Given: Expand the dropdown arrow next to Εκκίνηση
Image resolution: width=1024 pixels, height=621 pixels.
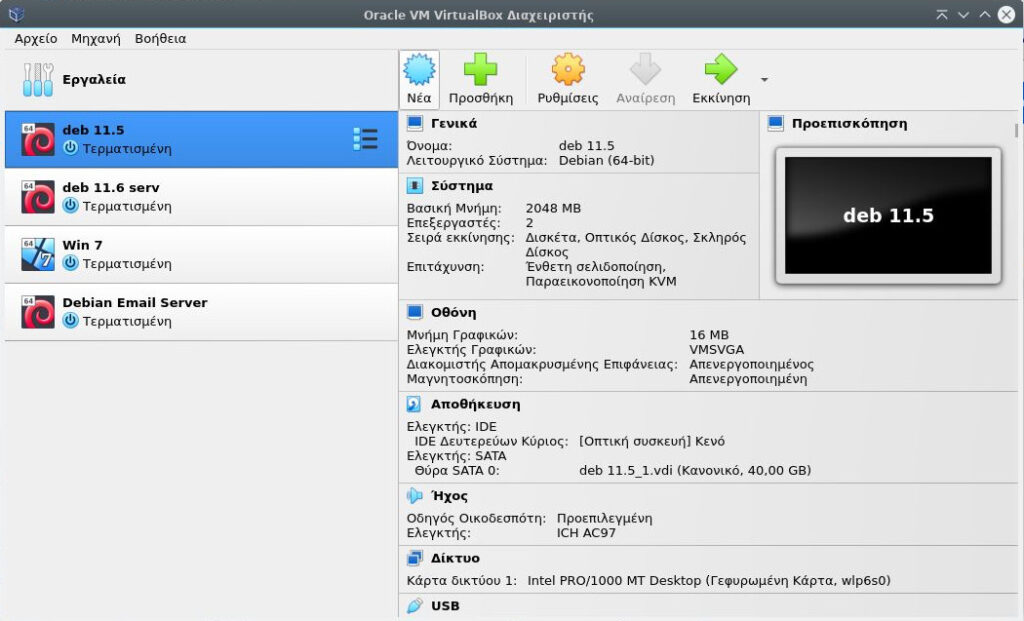Looking at the screenshot, I should click(764, 80).
